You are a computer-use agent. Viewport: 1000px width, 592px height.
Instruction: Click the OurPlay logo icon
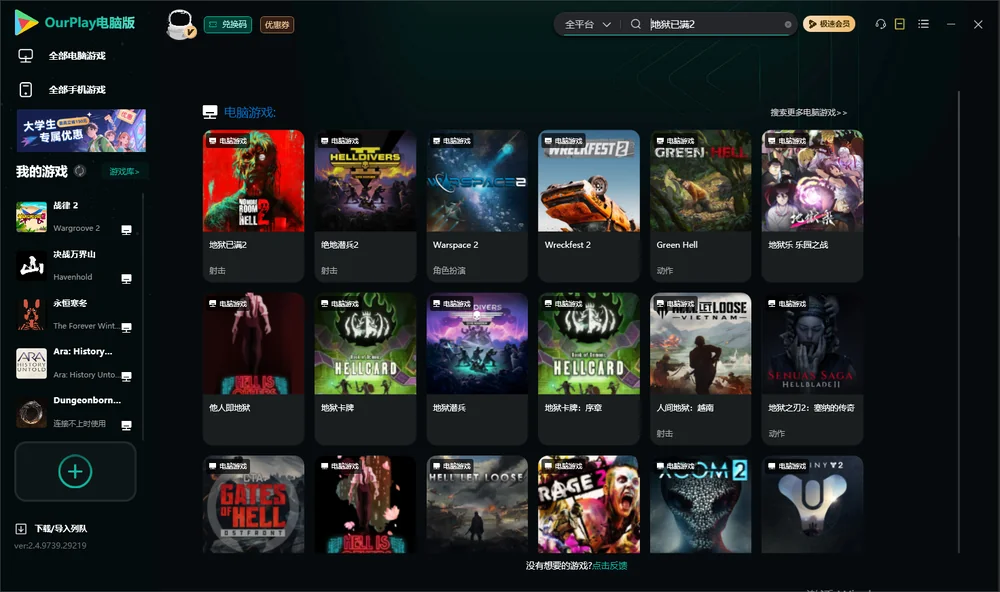click(x=26, y=22)
